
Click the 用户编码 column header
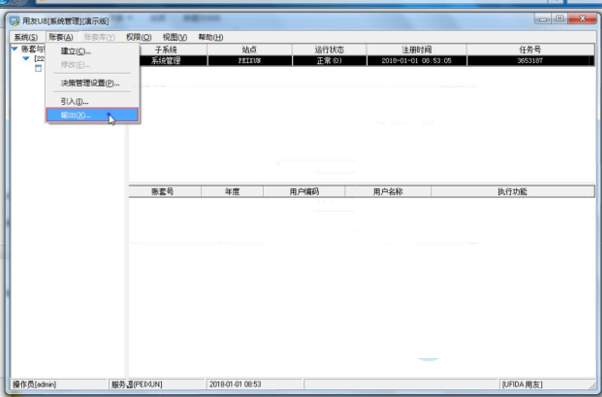[304, 192]
